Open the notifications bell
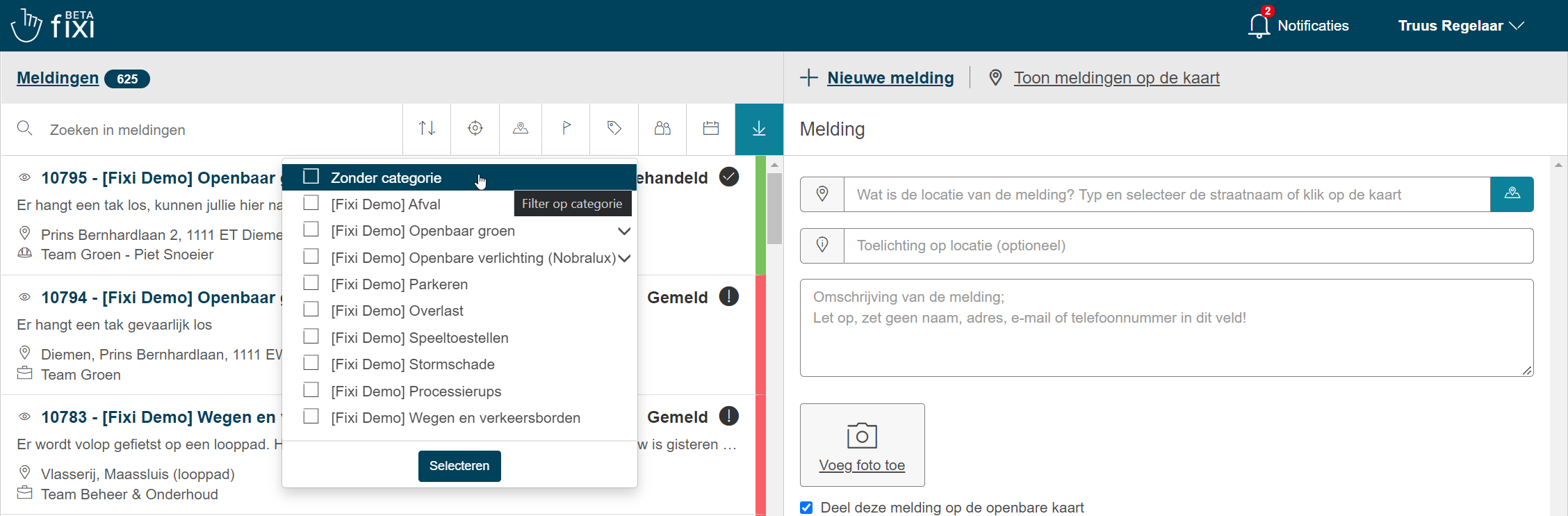The height and width of the screenshot is (516, 1568). [x=1259, y=26]
